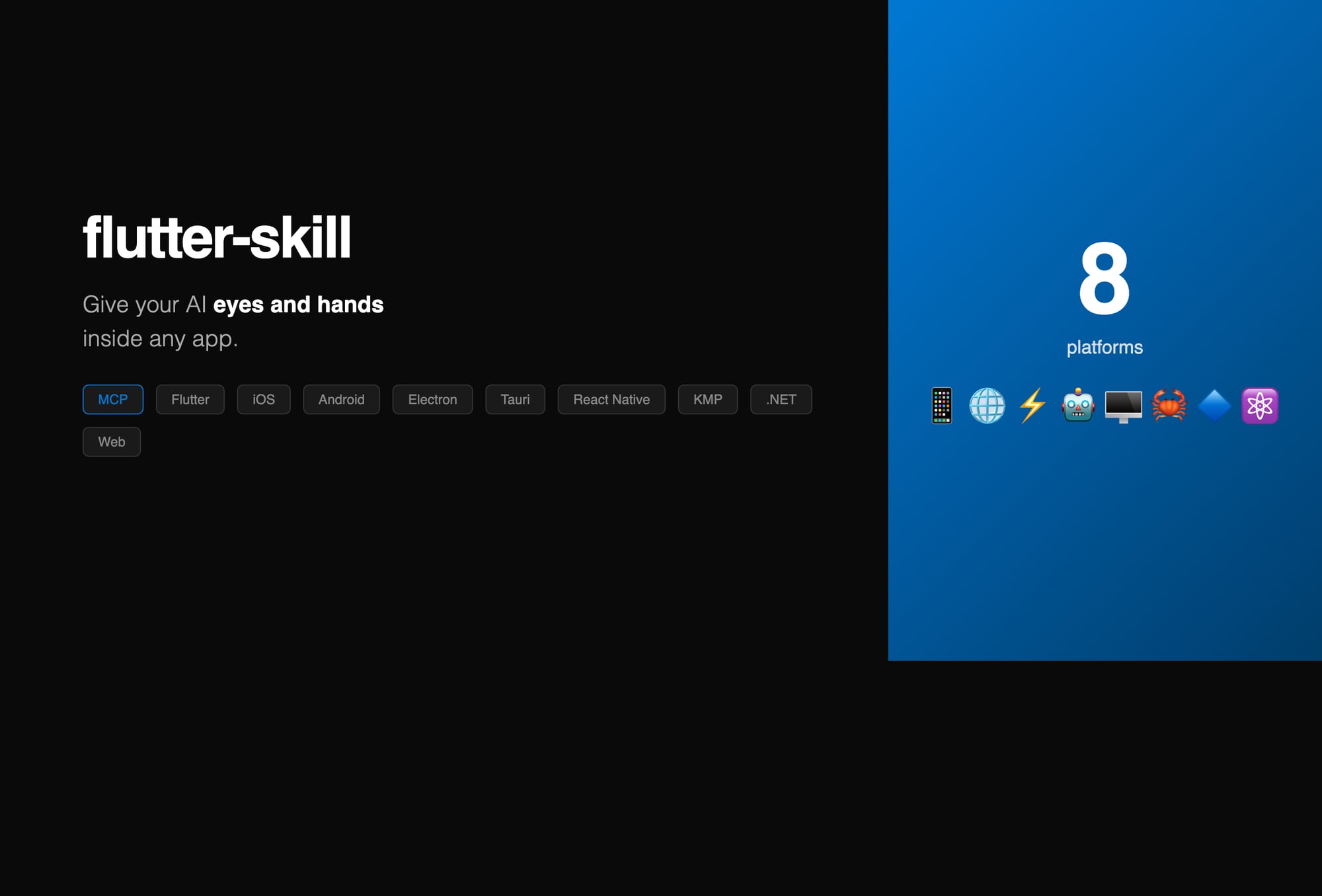Select the atom React platform icon
Image resolution: width=1322 pixels, height=896 pixels.
point(1261,406)
